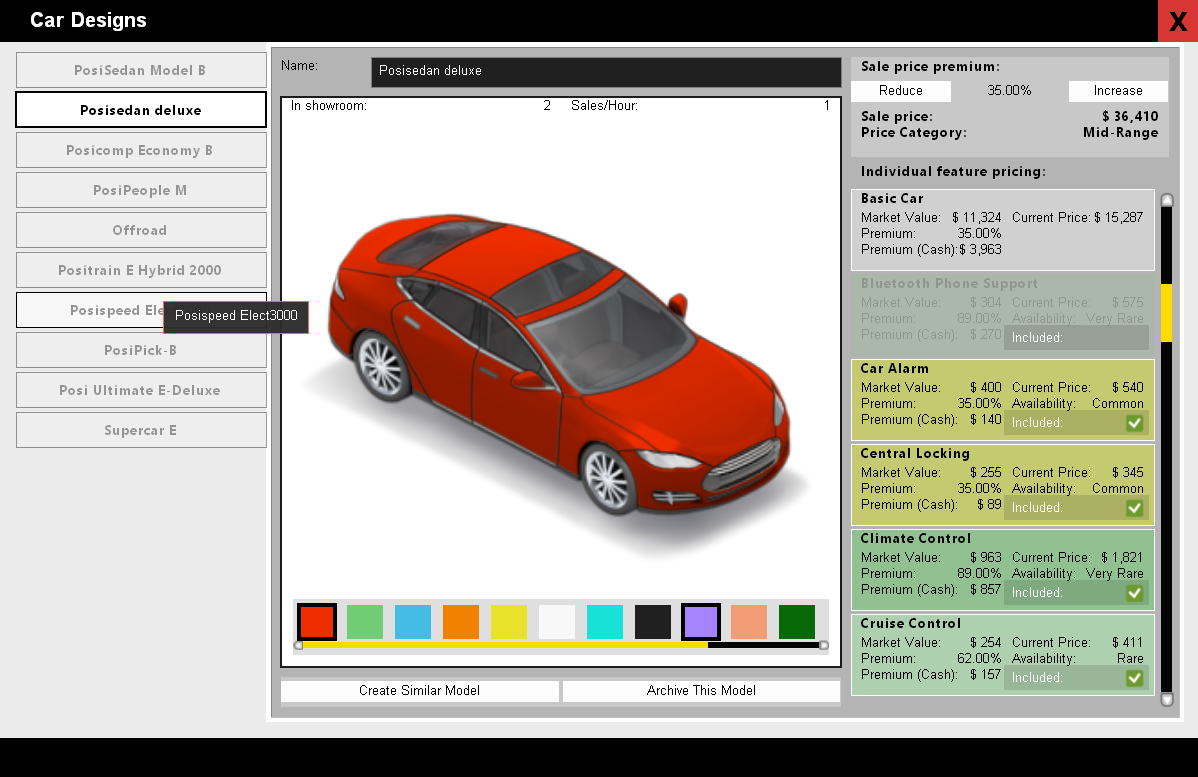Reduce the sale price premium
Image resolution: width=1198 pixels, height=777 pixels.
point(899,90)
